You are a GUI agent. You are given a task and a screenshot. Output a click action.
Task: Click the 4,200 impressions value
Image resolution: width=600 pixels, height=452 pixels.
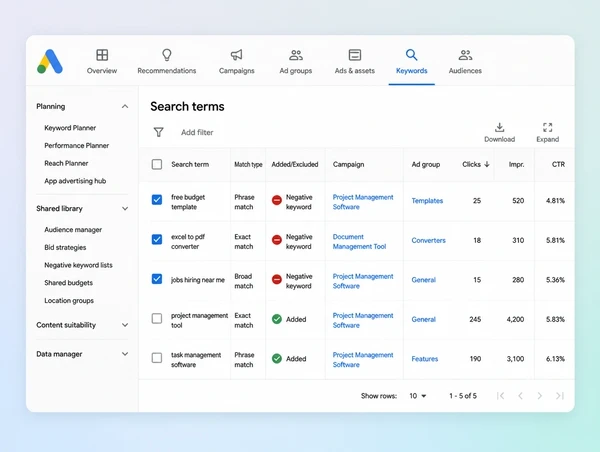(x=515, y=319)
